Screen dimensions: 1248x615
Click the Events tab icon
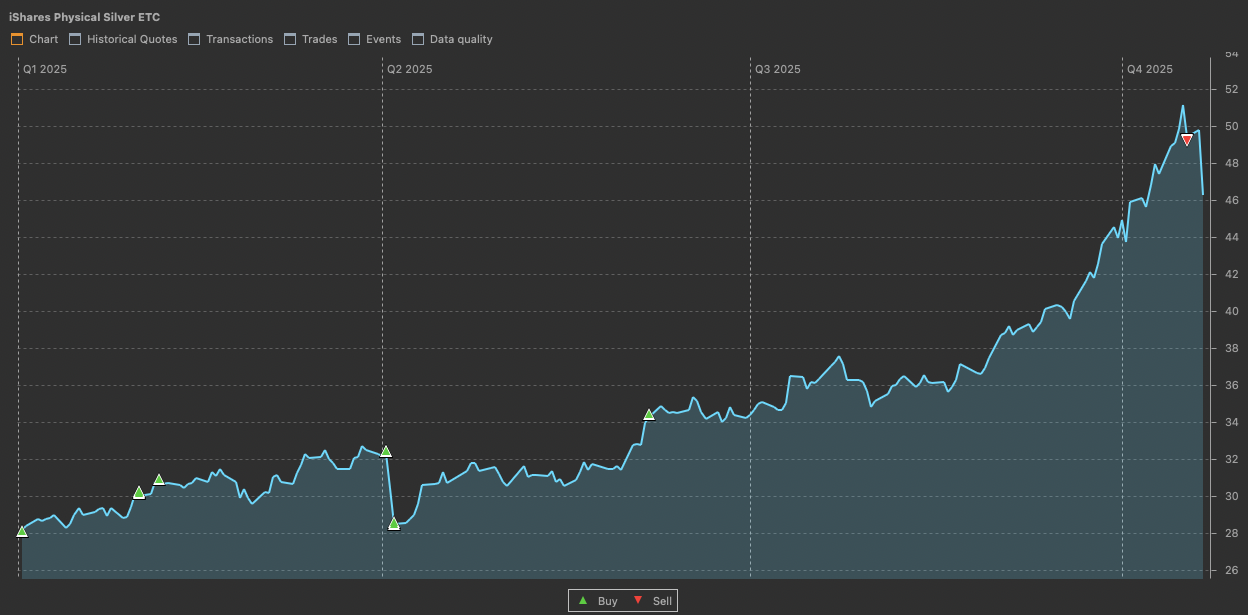[354, 39]
